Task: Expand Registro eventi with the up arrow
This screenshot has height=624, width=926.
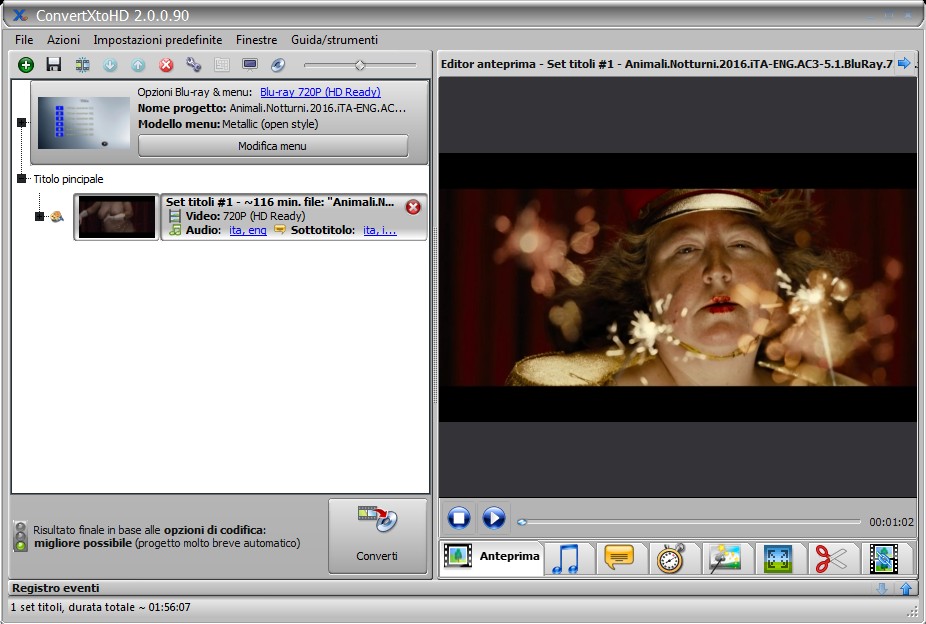Action: (x=906, y=589)
